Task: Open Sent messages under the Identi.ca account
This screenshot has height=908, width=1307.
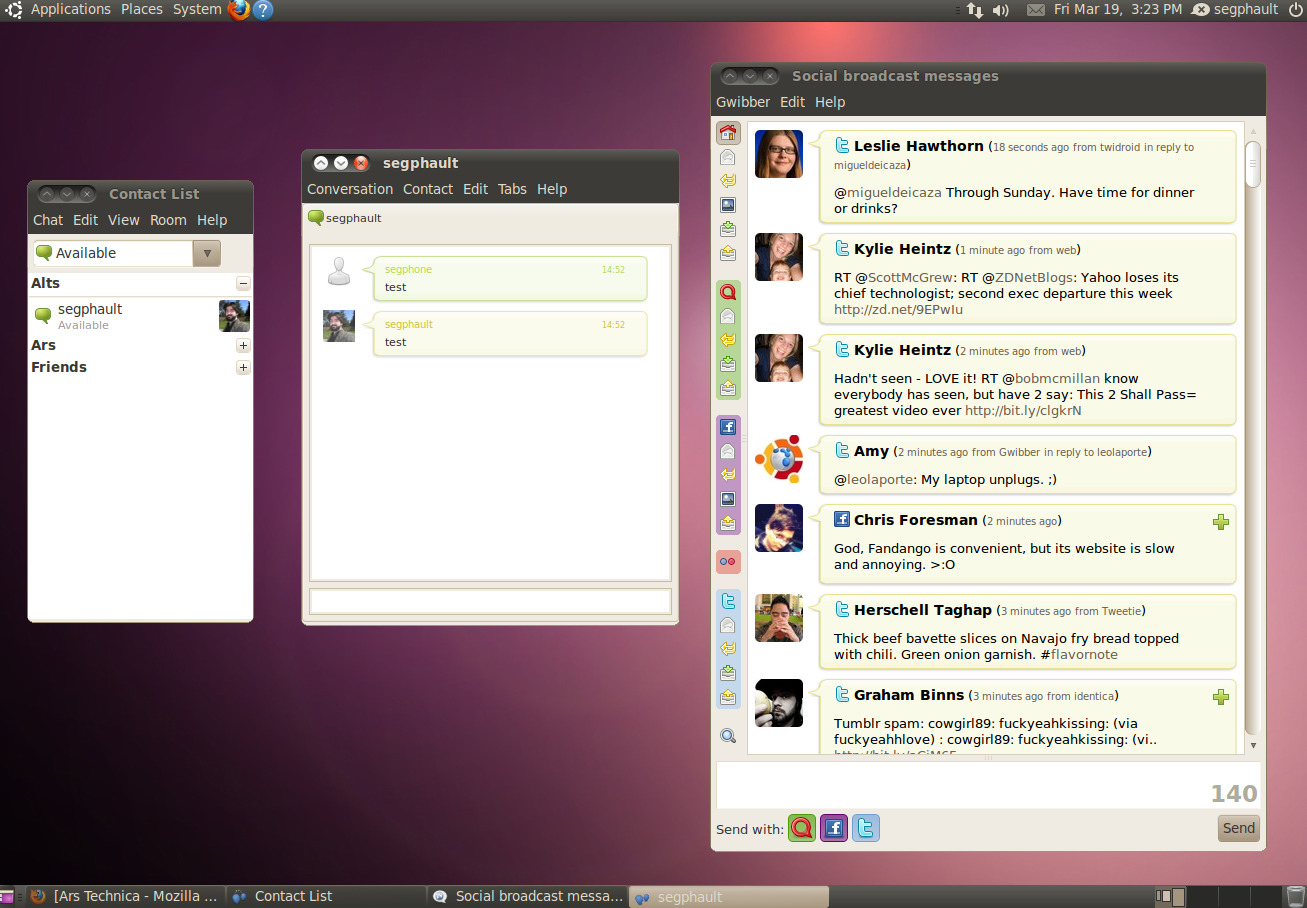Action: 728,388
